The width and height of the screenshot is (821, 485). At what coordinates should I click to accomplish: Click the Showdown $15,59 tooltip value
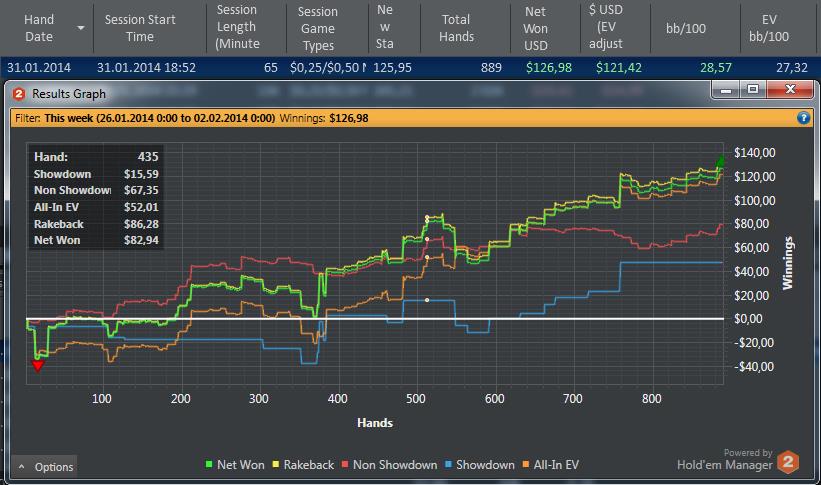(141, 174)
